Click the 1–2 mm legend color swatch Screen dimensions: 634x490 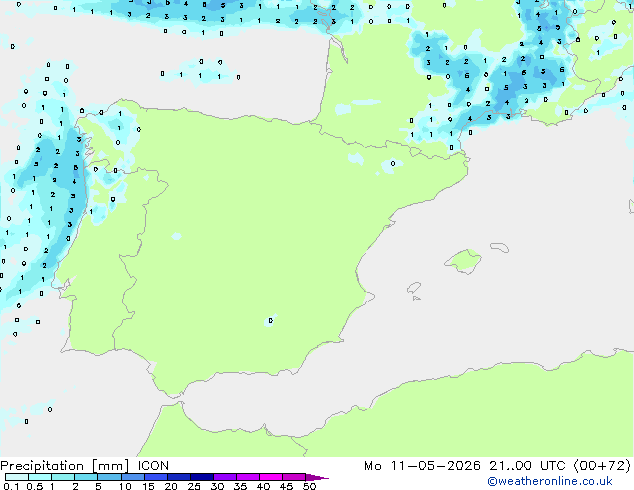click(x=63, y=477)
